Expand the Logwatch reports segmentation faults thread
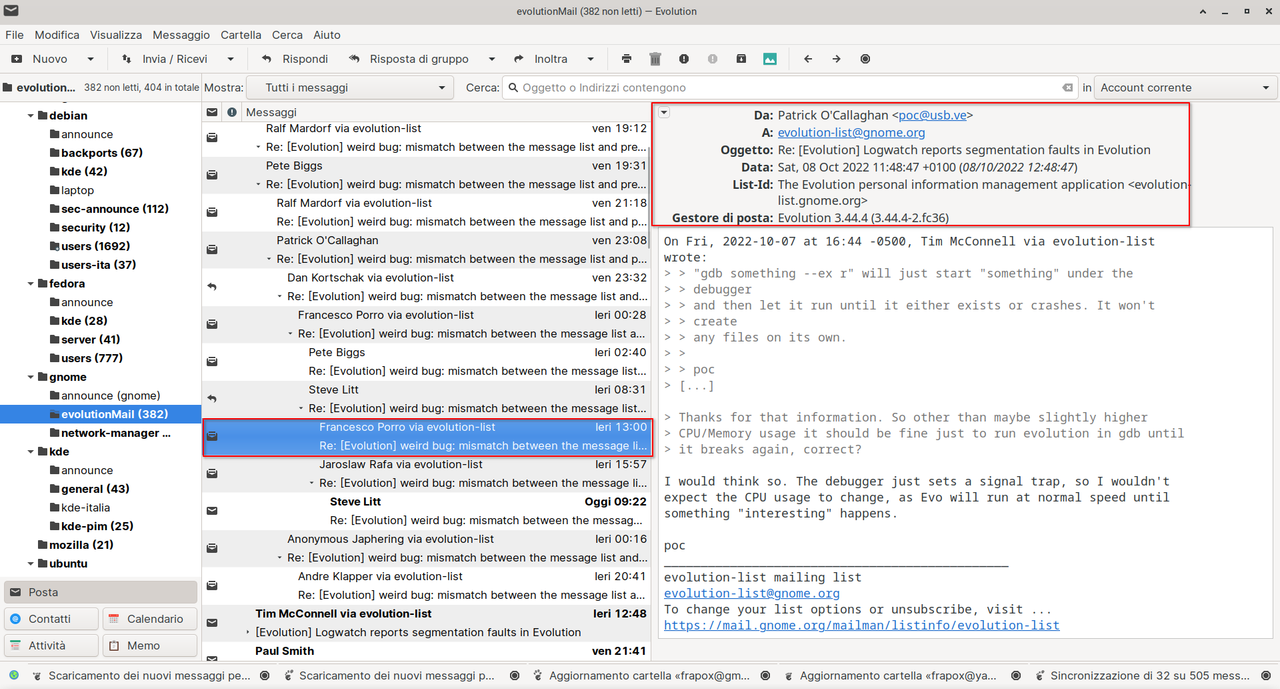 [x=249, y=632]
